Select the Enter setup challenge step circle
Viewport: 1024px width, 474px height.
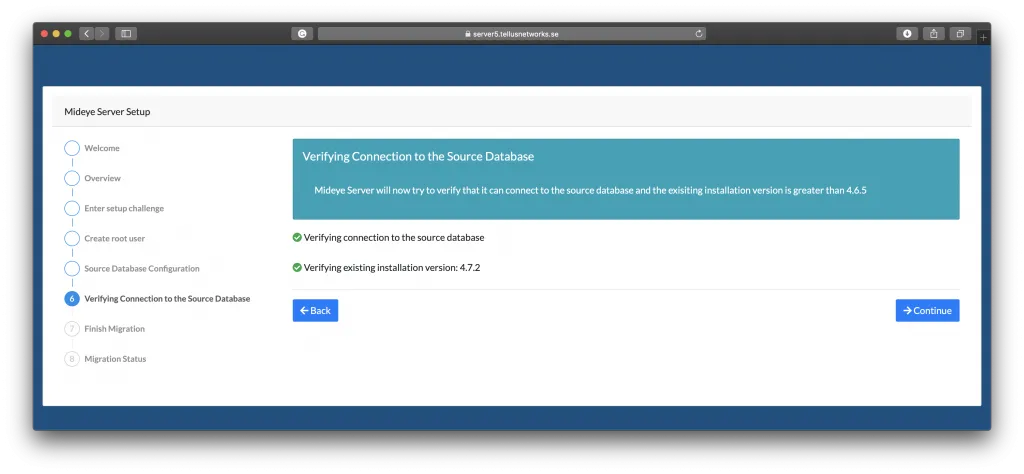[x=72, y=208]
